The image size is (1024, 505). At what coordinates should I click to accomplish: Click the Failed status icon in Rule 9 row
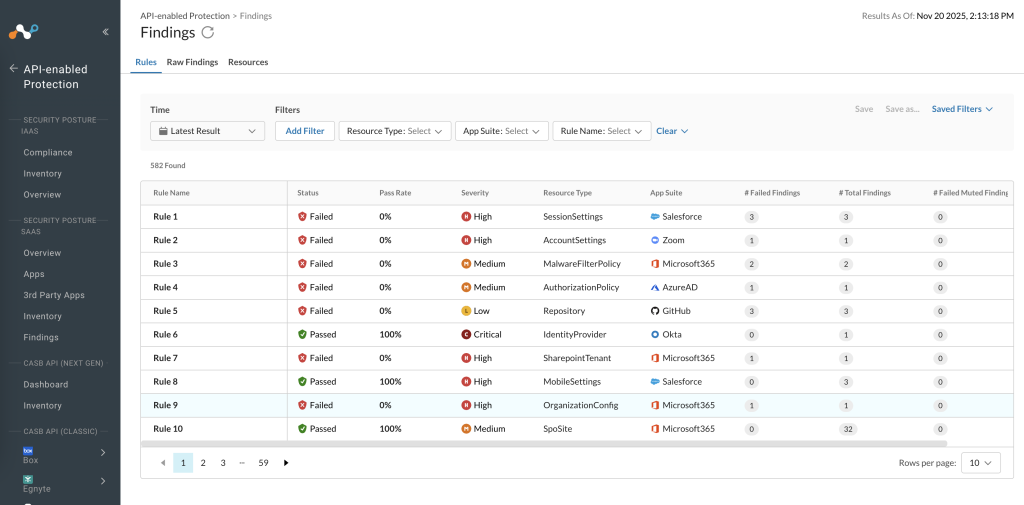[x=302, y=405]
